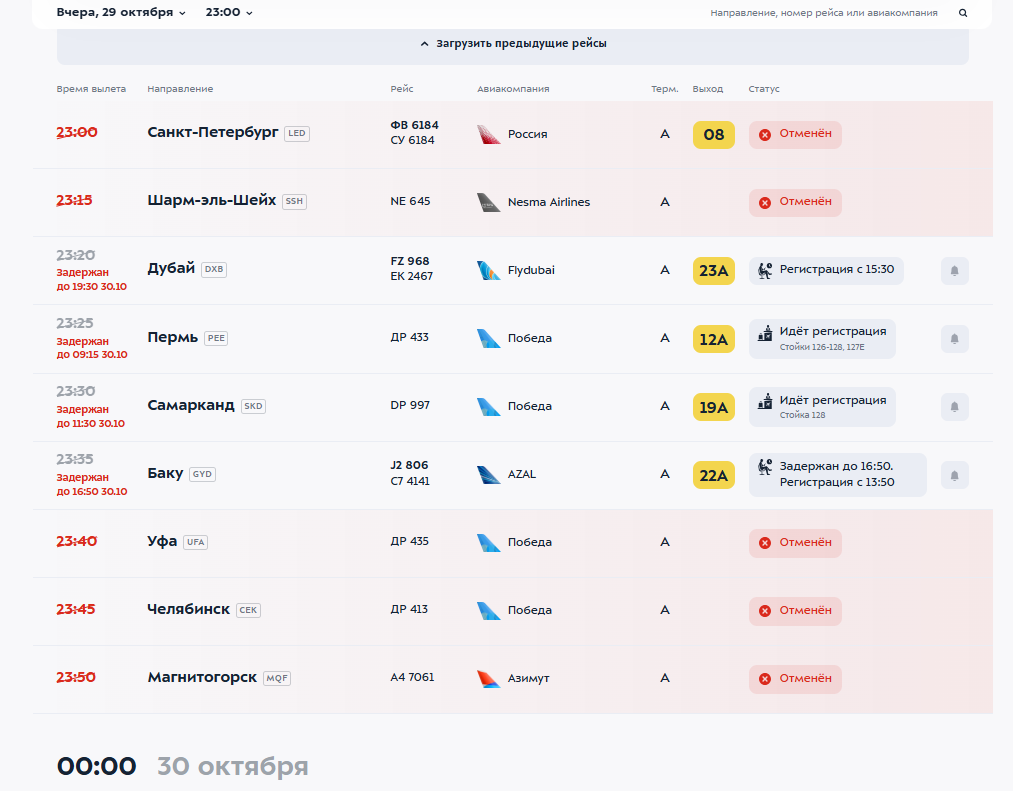Screen dimensions: 1013x791
Task: Click gate badge 12A for Perm flight
Action: coord(713,339)
